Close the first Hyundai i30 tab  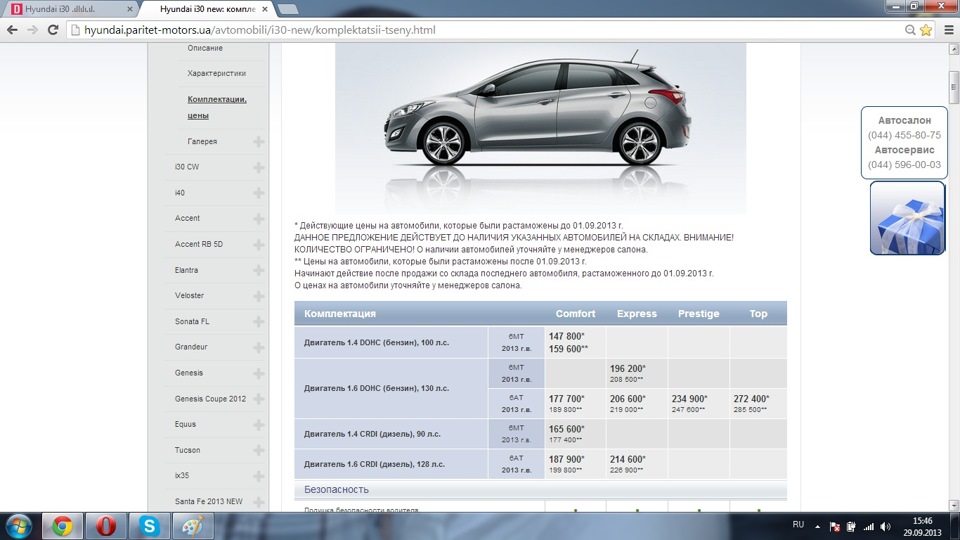tap(130, 9)
